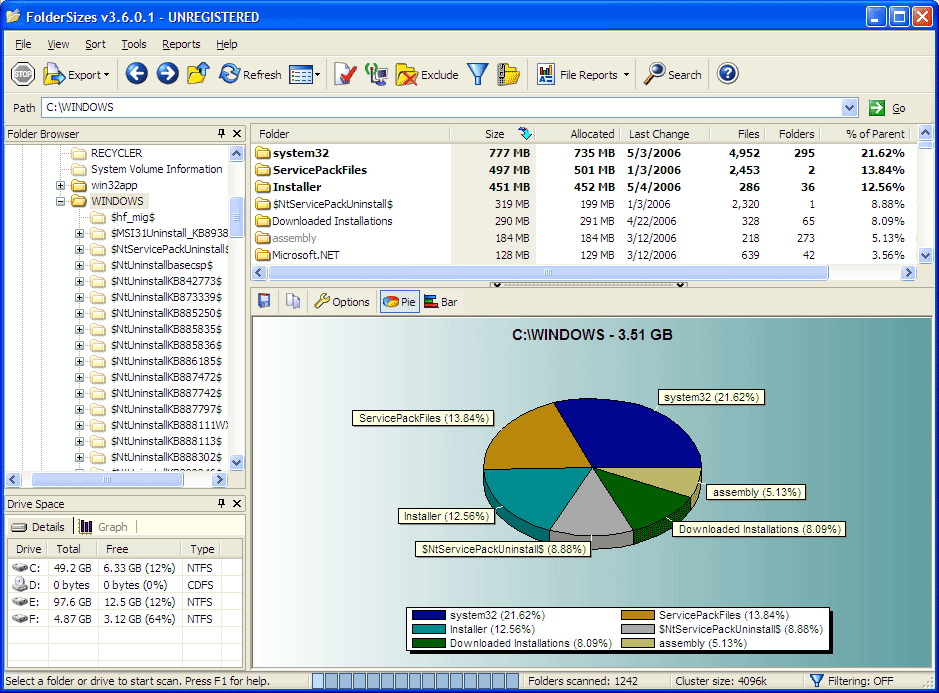Click the green Downloaded Installations legend swatch
Screen dimensions: 939x693
pyautogui.click(x=429, y=643)
